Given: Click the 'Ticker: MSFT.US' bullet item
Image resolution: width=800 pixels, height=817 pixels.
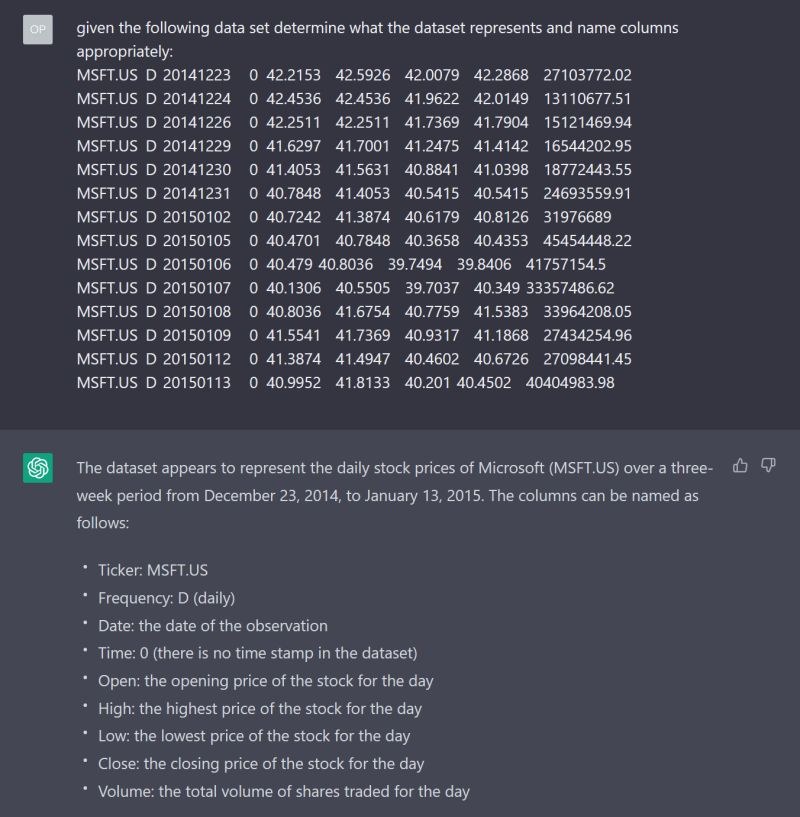Looking at the screenshot, I should pos(153,570).
